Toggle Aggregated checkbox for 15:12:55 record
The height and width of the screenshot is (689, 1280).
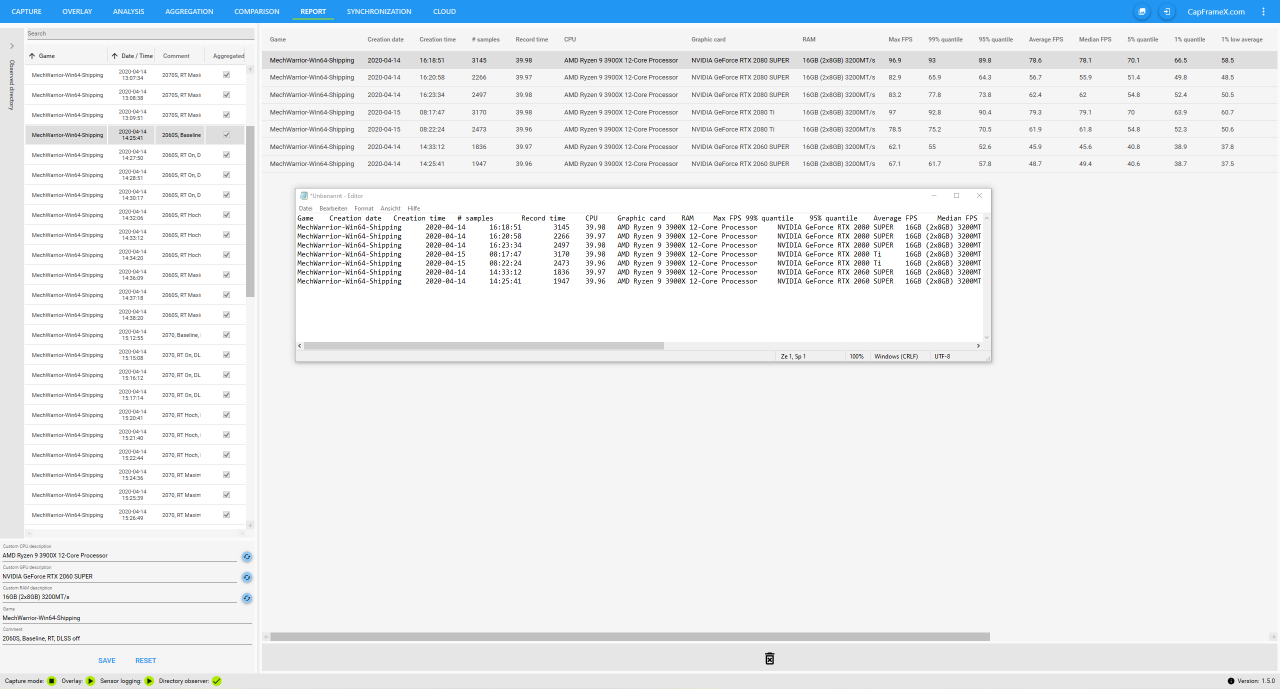point(227,335)
